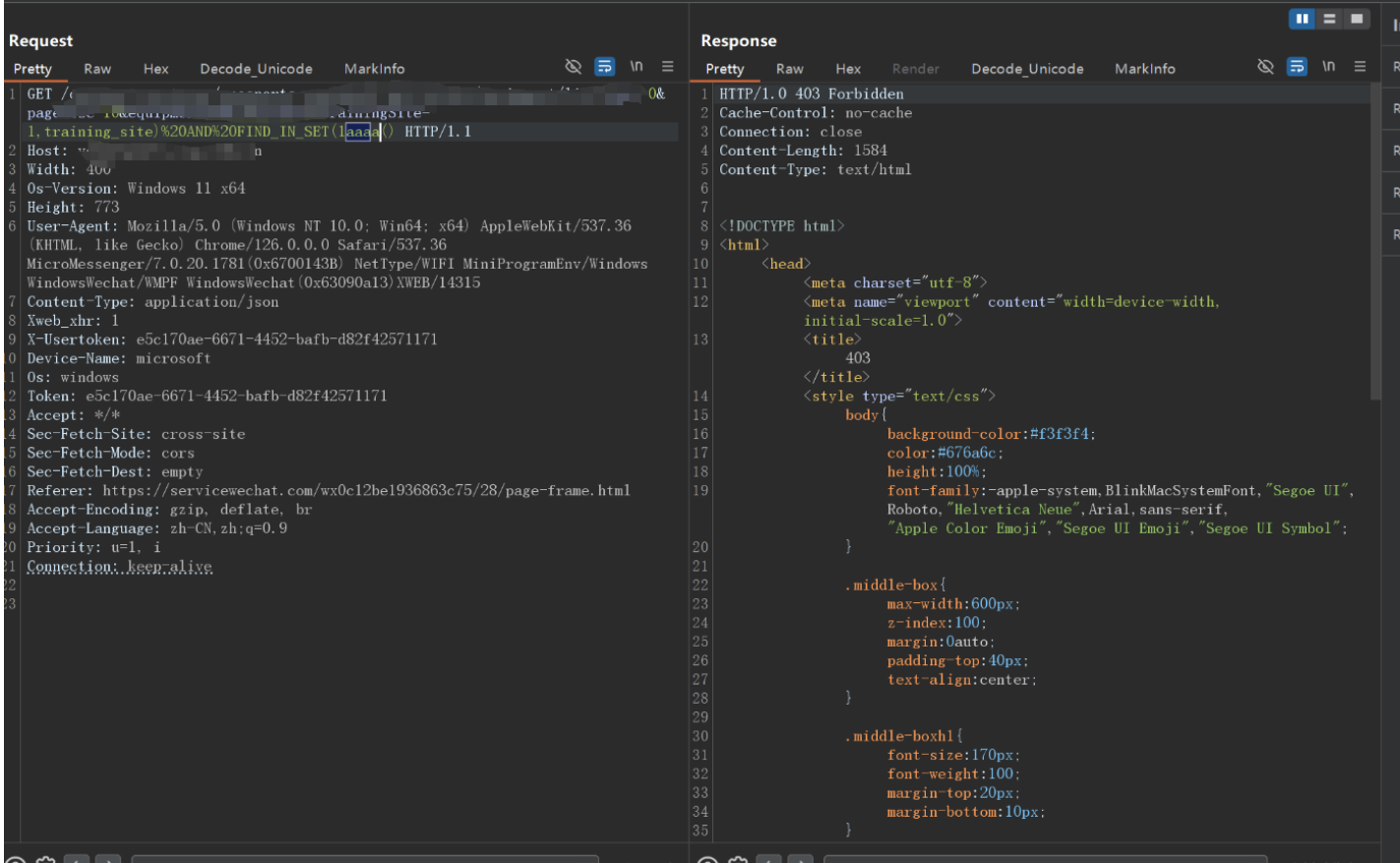The height and width of the screenshot is (863, 1400).
Task: Click the response vertical scrollbar thumb
Action: (x=1375, y=242)
